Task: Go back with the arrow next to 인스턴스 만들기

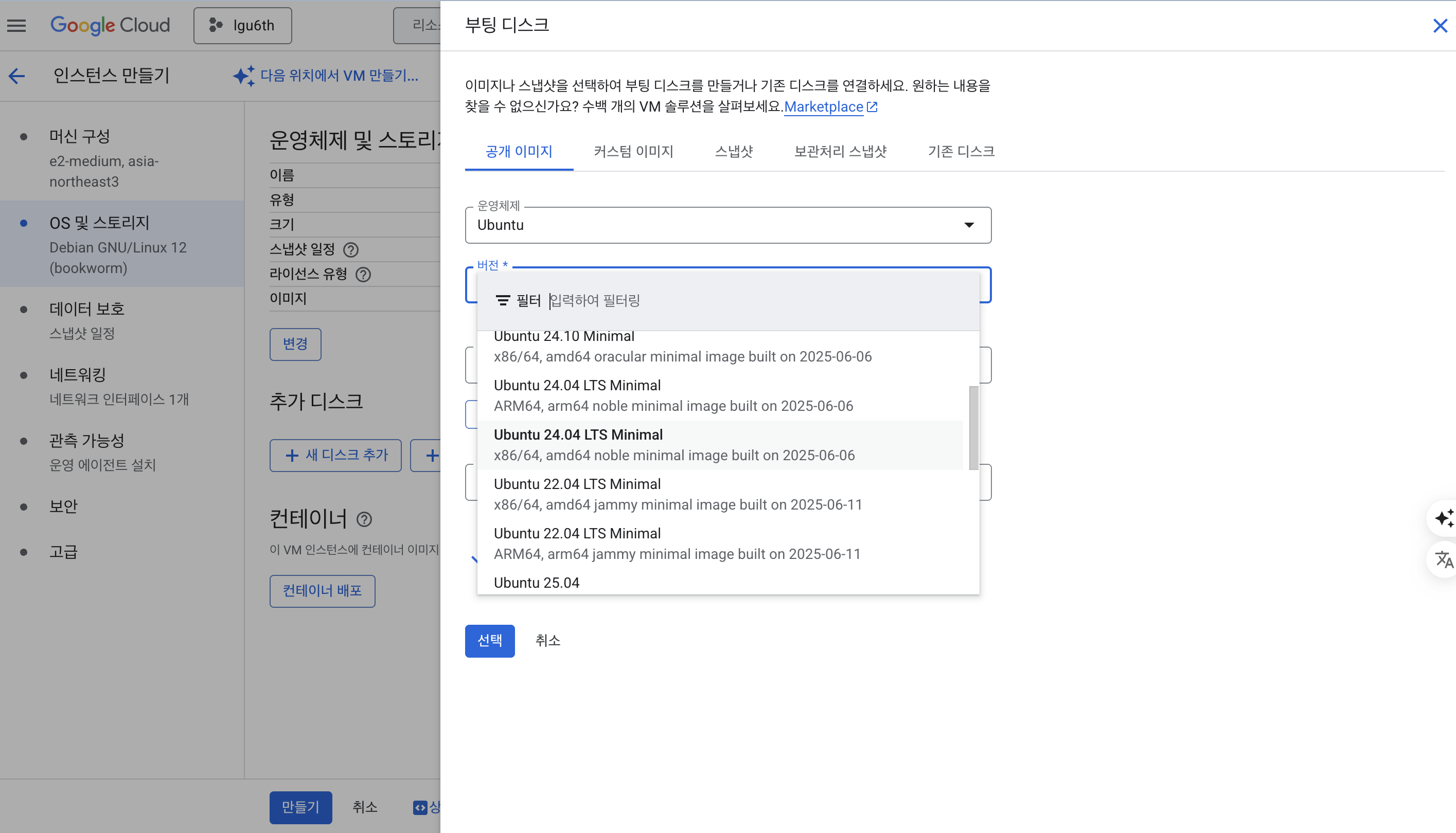Action: (16, 76)
